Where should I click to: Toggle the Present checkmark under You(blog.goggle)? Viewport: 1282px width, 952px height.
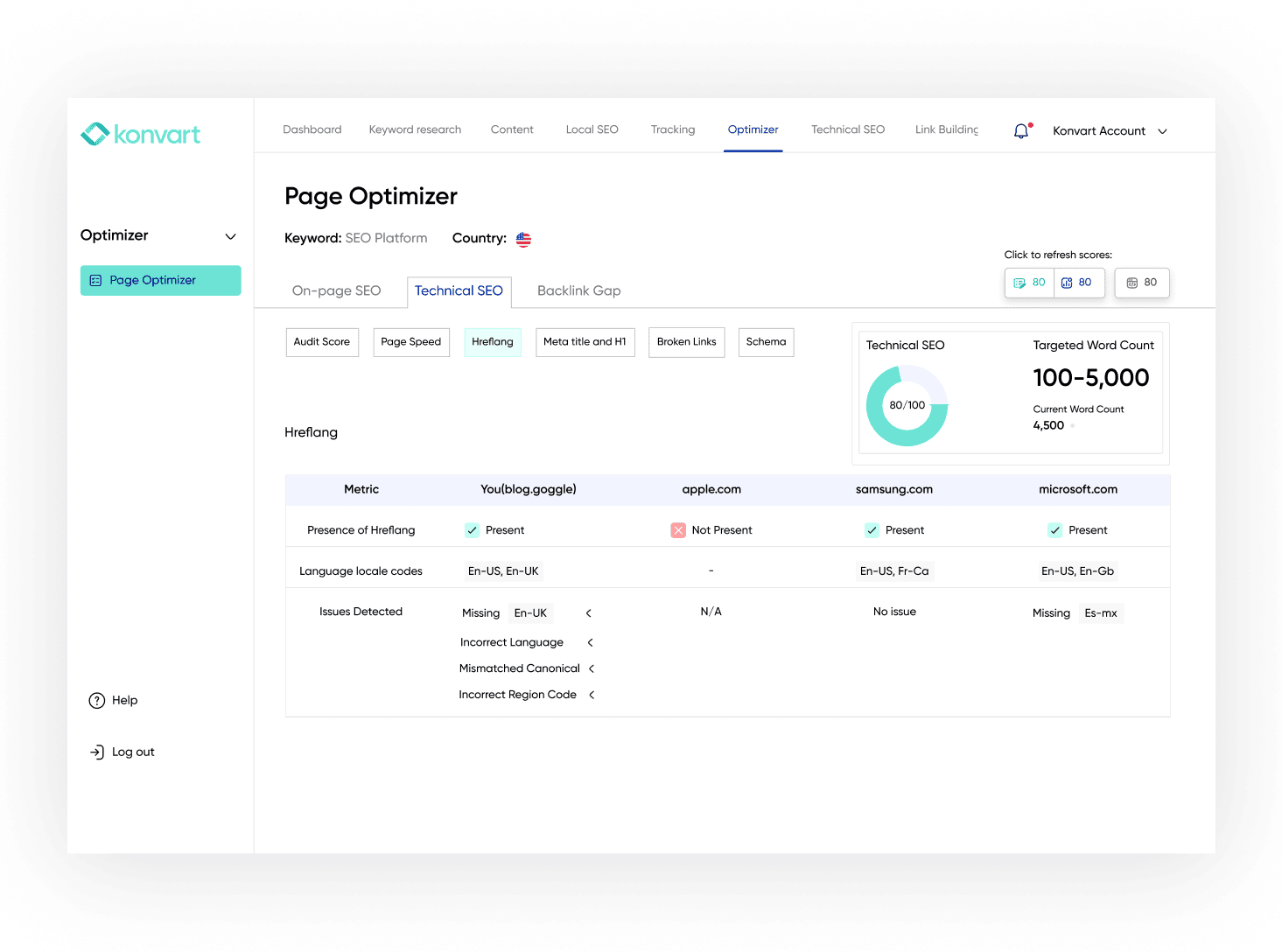[472, 529]
